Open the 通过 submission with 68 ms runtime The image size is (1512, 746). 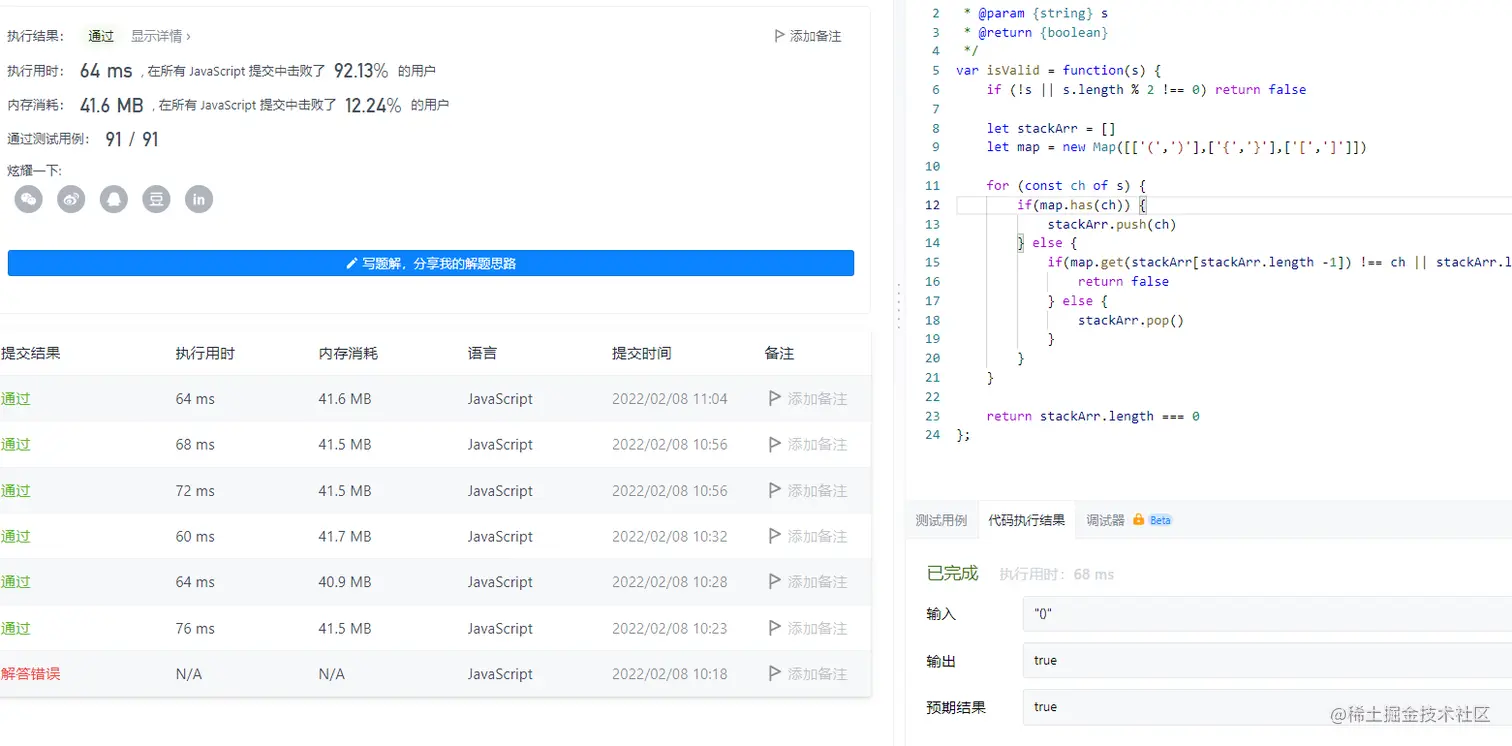click(x=16, y=445)
